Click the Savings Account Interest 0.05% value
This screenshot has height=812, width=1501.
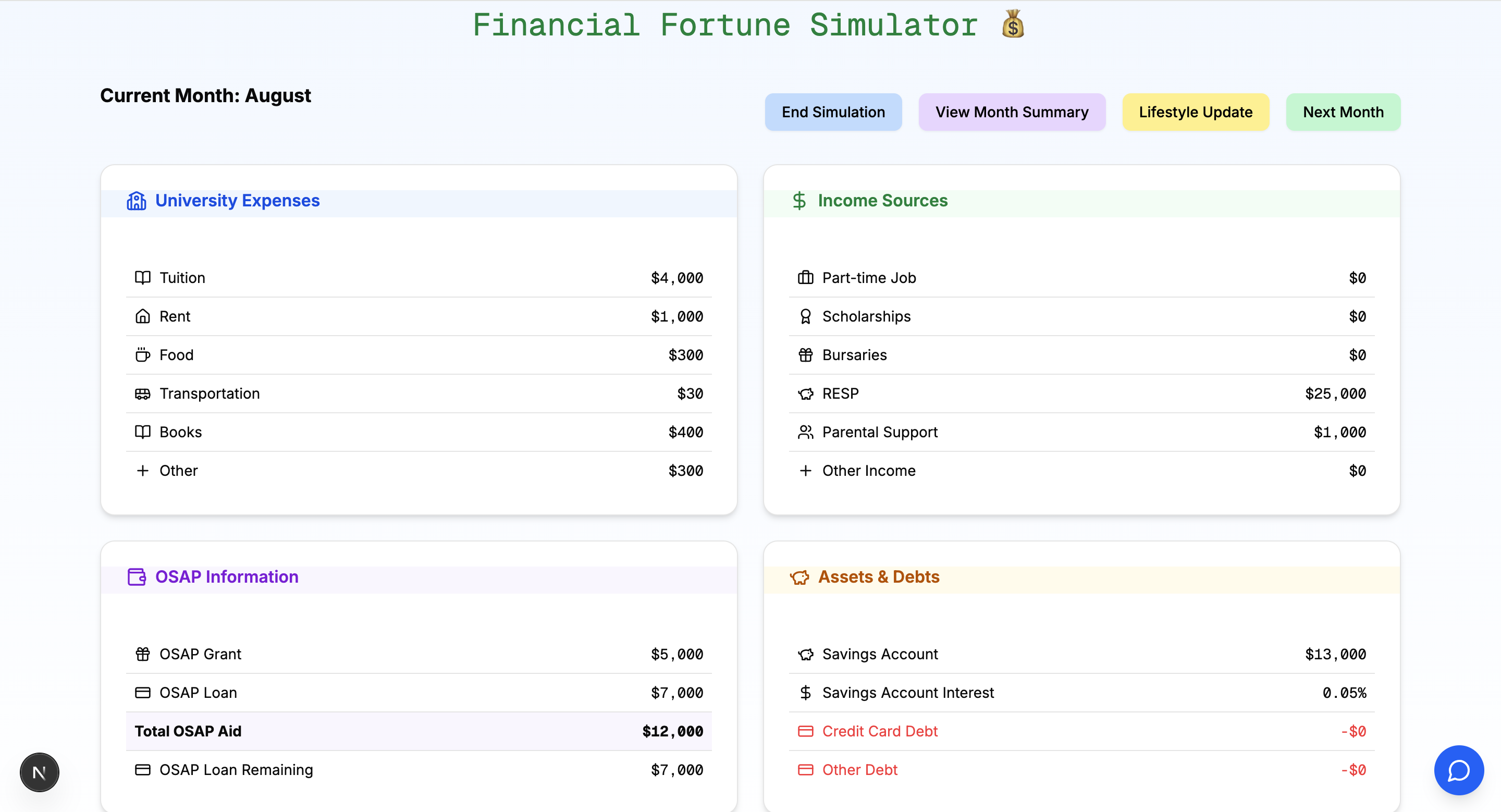[1344, 693]
